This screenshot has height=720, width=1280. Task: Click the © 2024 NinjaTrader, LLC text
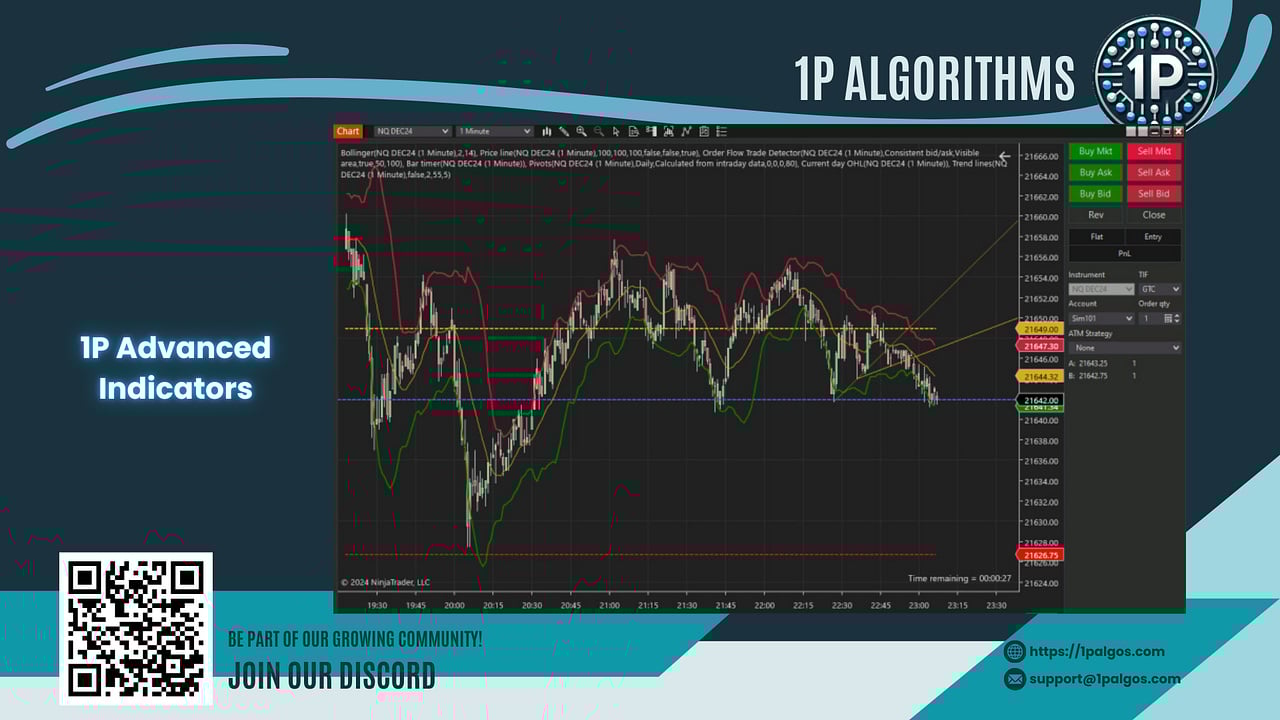385,582
